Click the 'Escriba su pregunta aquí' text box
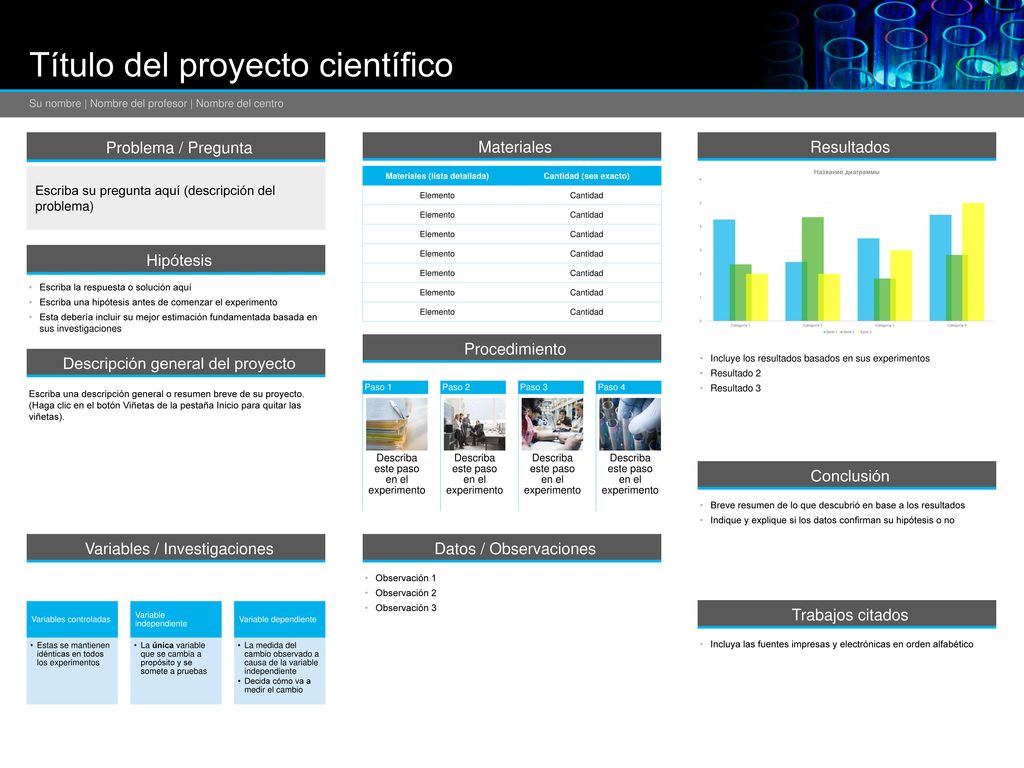 pyautogui.click(x=176, y=198)
